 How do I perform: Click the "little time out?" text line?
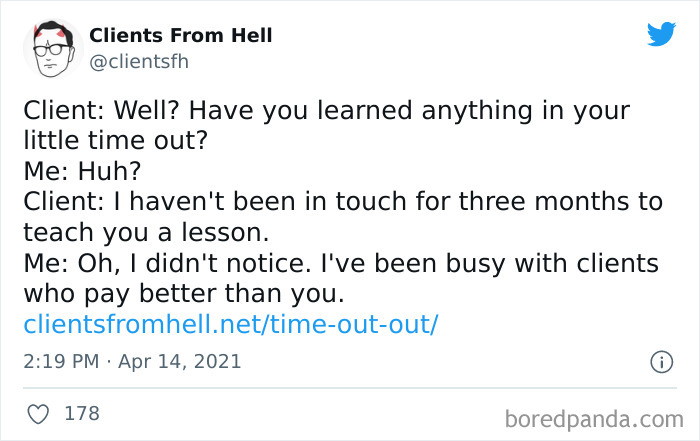115,141
